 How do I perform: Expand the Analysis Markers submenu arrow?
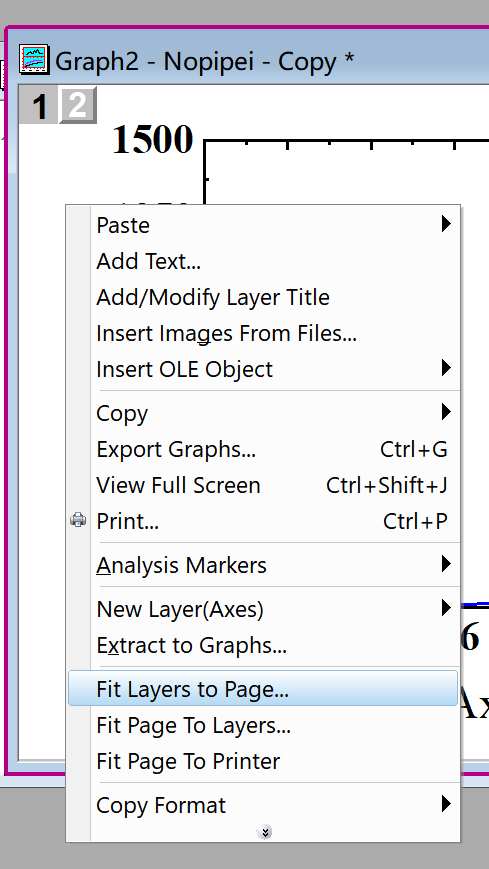tap(446, 565)
